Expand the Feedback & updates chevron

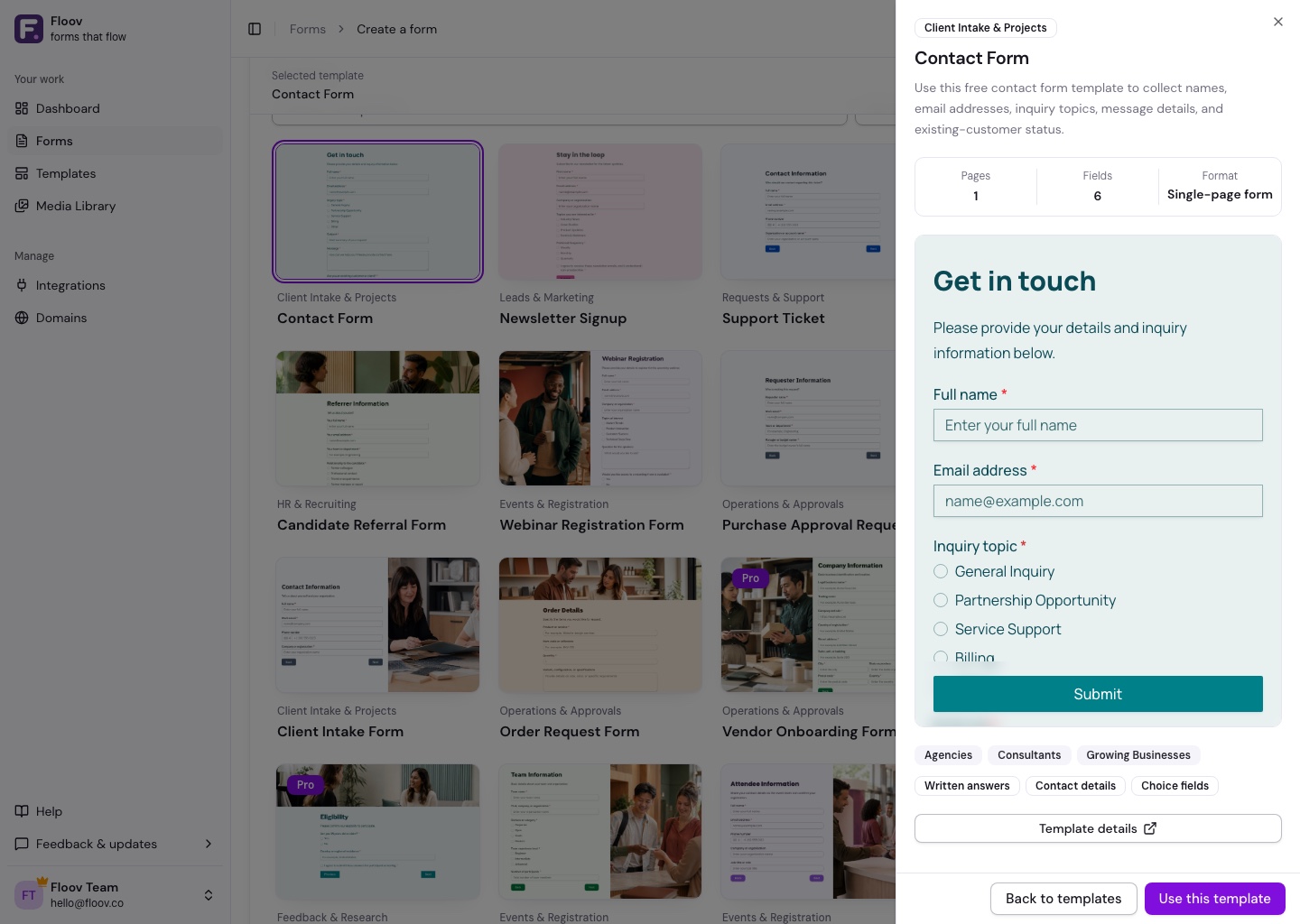[209, 844]
